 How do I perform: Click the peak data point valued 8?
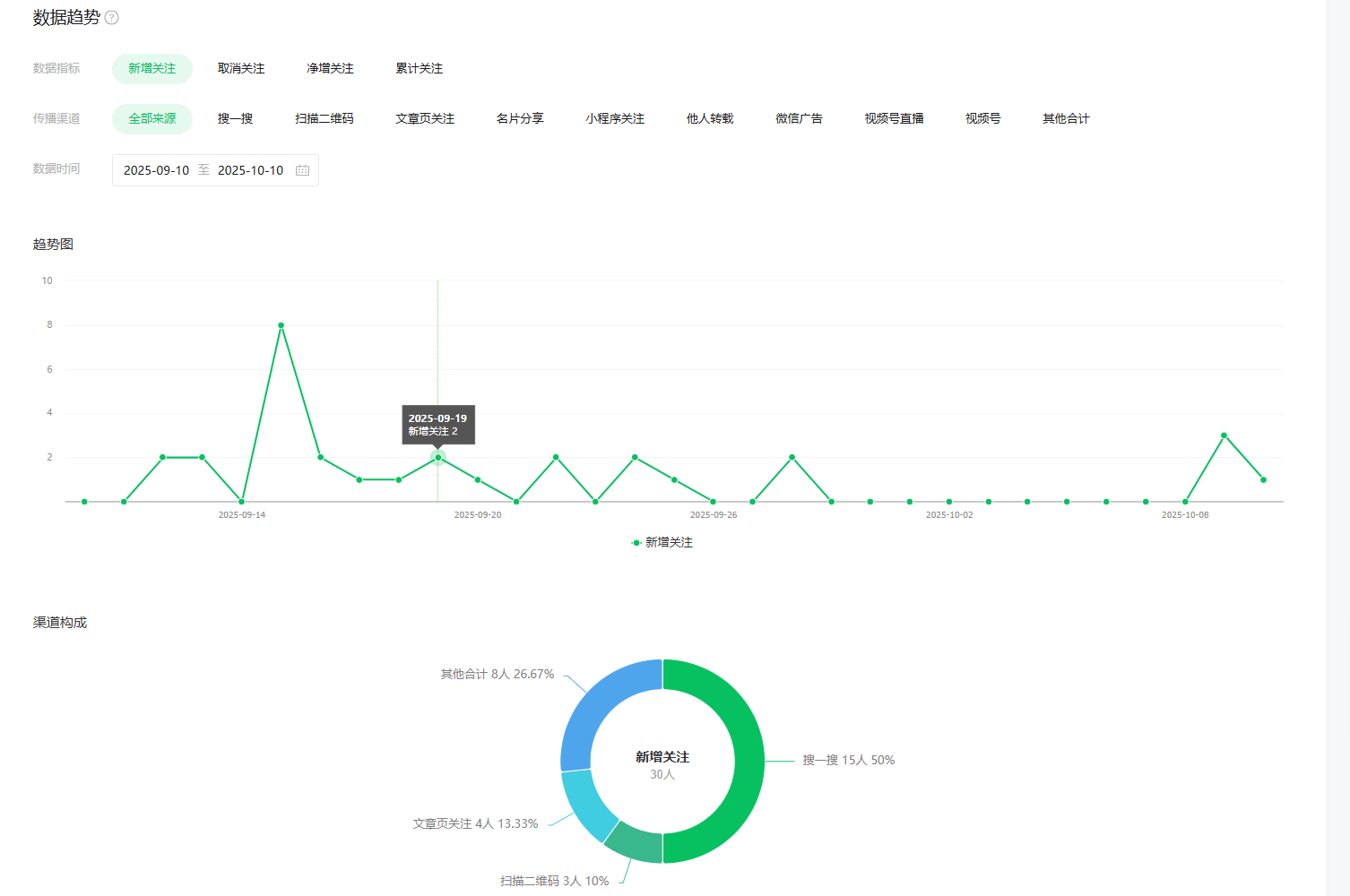[281, 325]
